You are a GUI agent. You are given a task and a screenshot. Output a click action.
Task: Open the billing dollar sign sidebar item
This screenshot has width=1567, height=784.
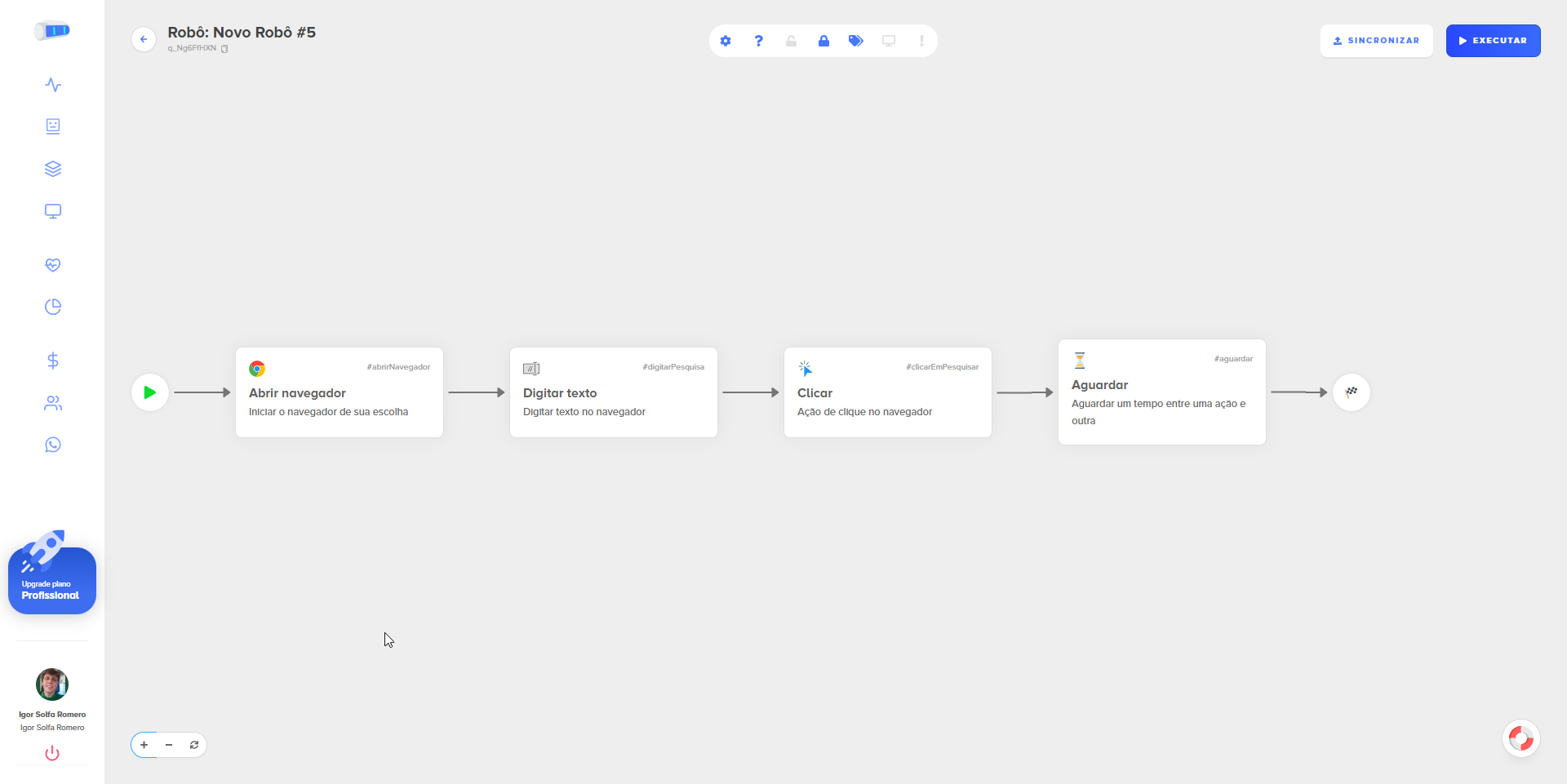(53, 361)
